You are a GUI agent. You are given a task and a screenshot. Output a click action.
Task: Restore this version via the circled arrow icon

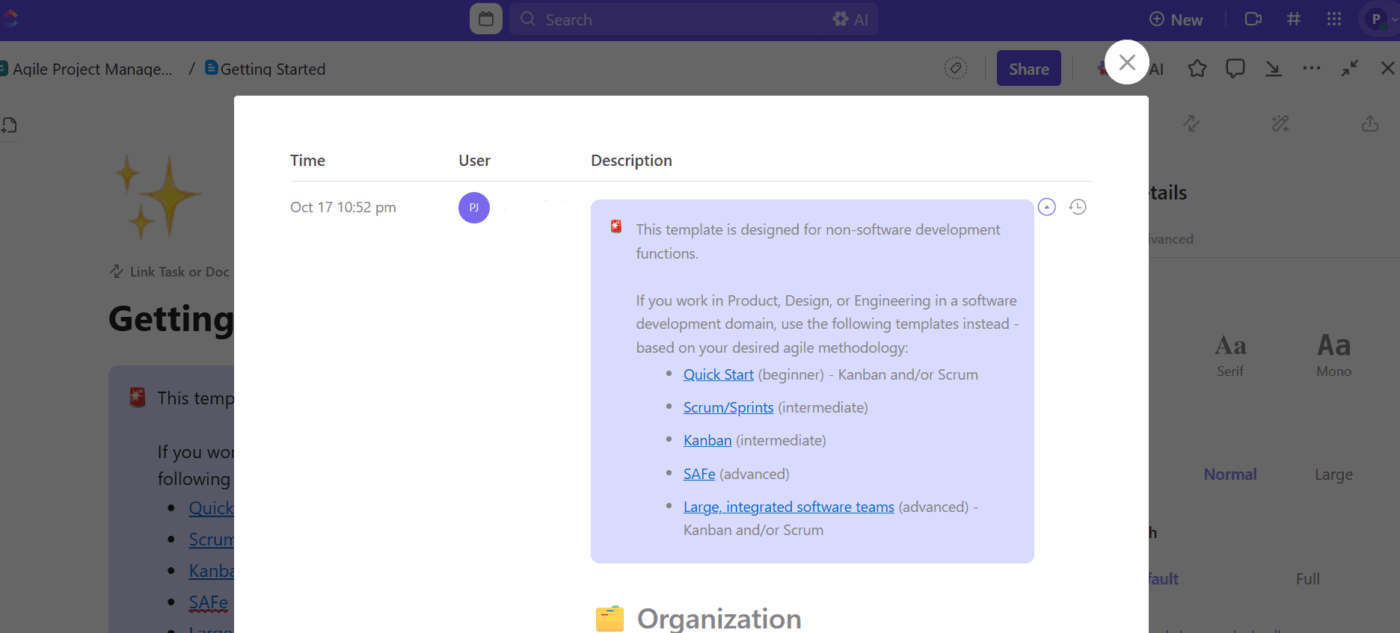(1046, 207)
